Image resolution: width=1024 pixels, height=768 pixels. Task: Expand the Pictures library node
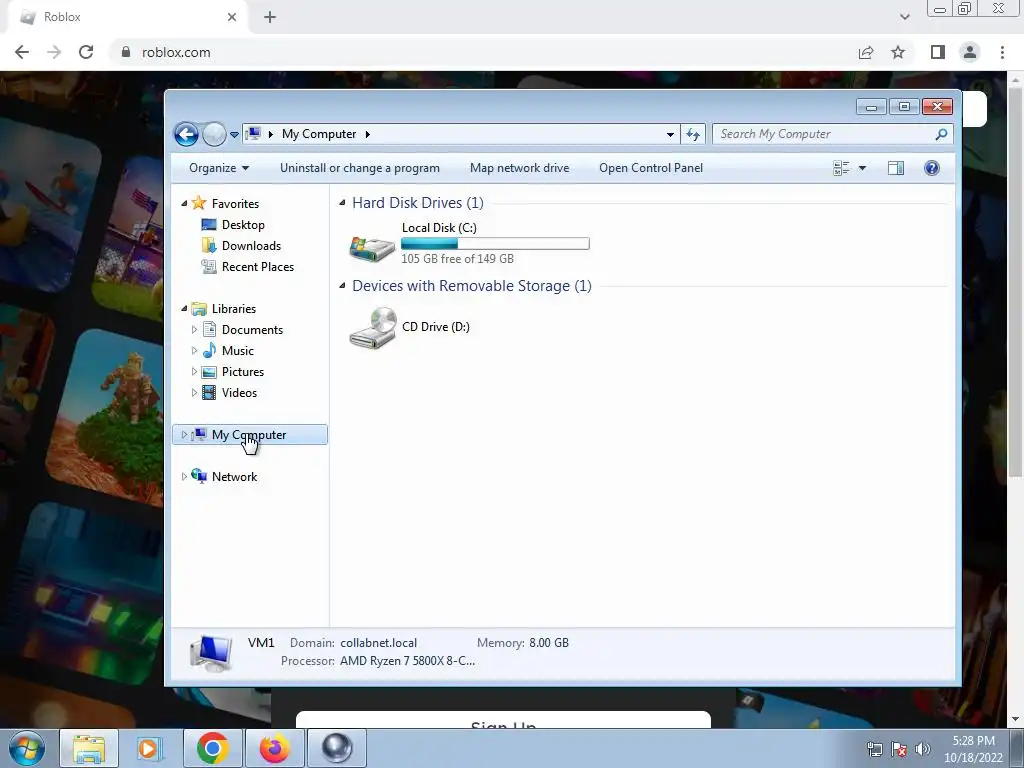point(194,372)
